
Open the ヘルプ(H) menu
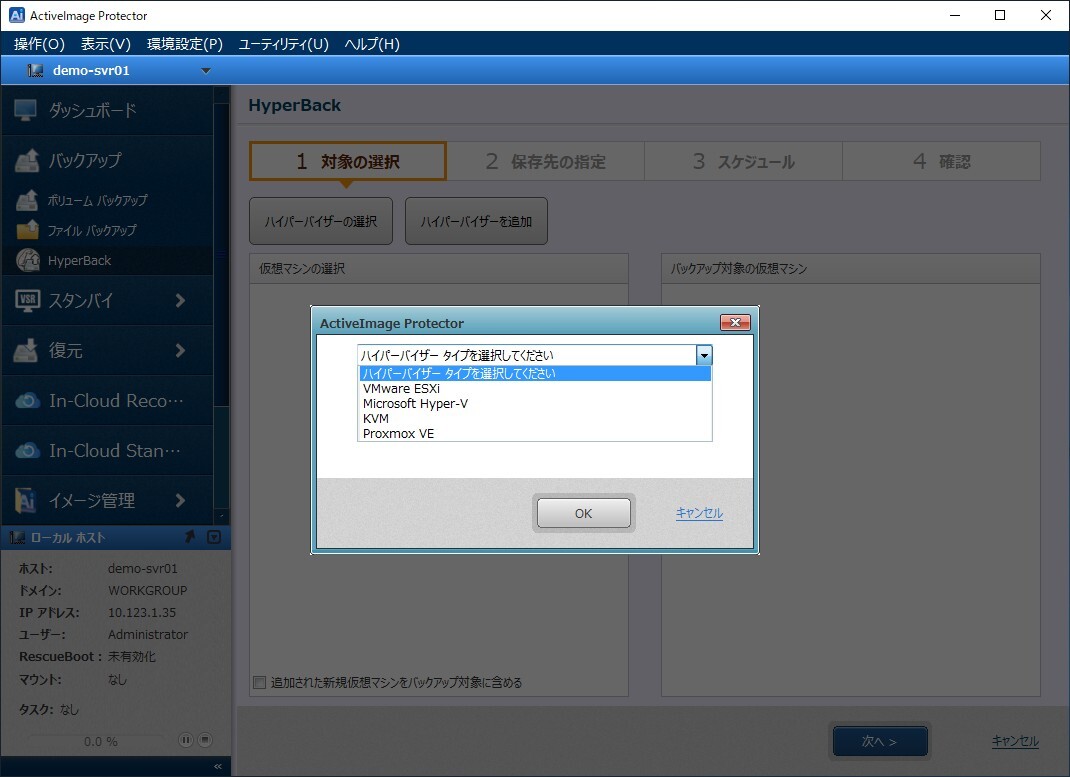pyautogui.click(x=372, y=44)
